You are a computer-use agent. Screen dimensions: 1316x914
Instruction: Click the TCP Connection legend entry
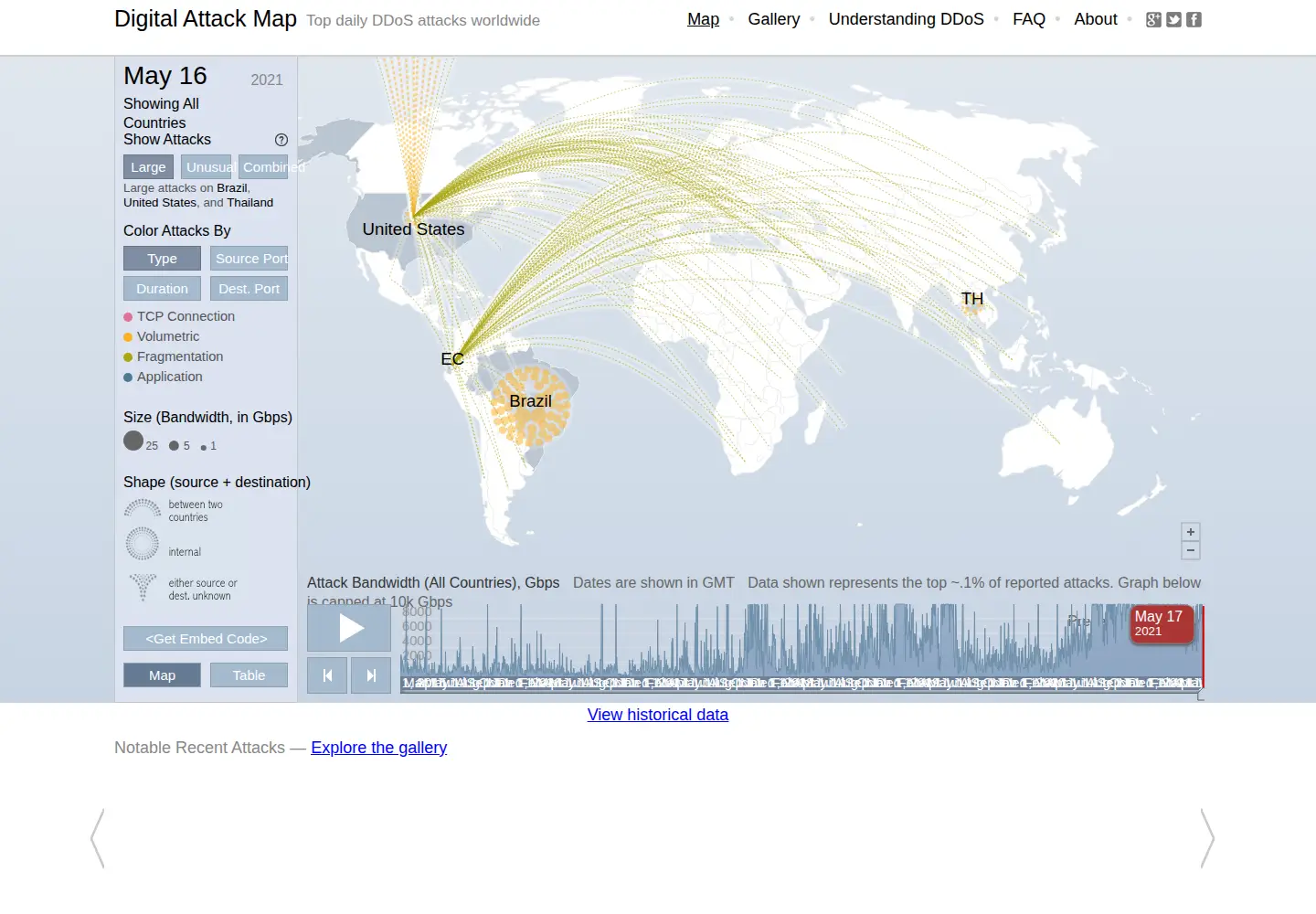(x=179, y=316)
